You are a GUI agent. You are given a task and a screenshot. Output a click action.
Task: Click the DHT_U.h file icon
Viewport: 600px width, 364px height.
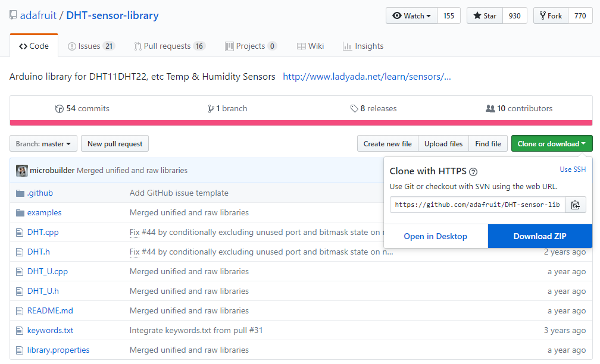[x=19, y=291]
